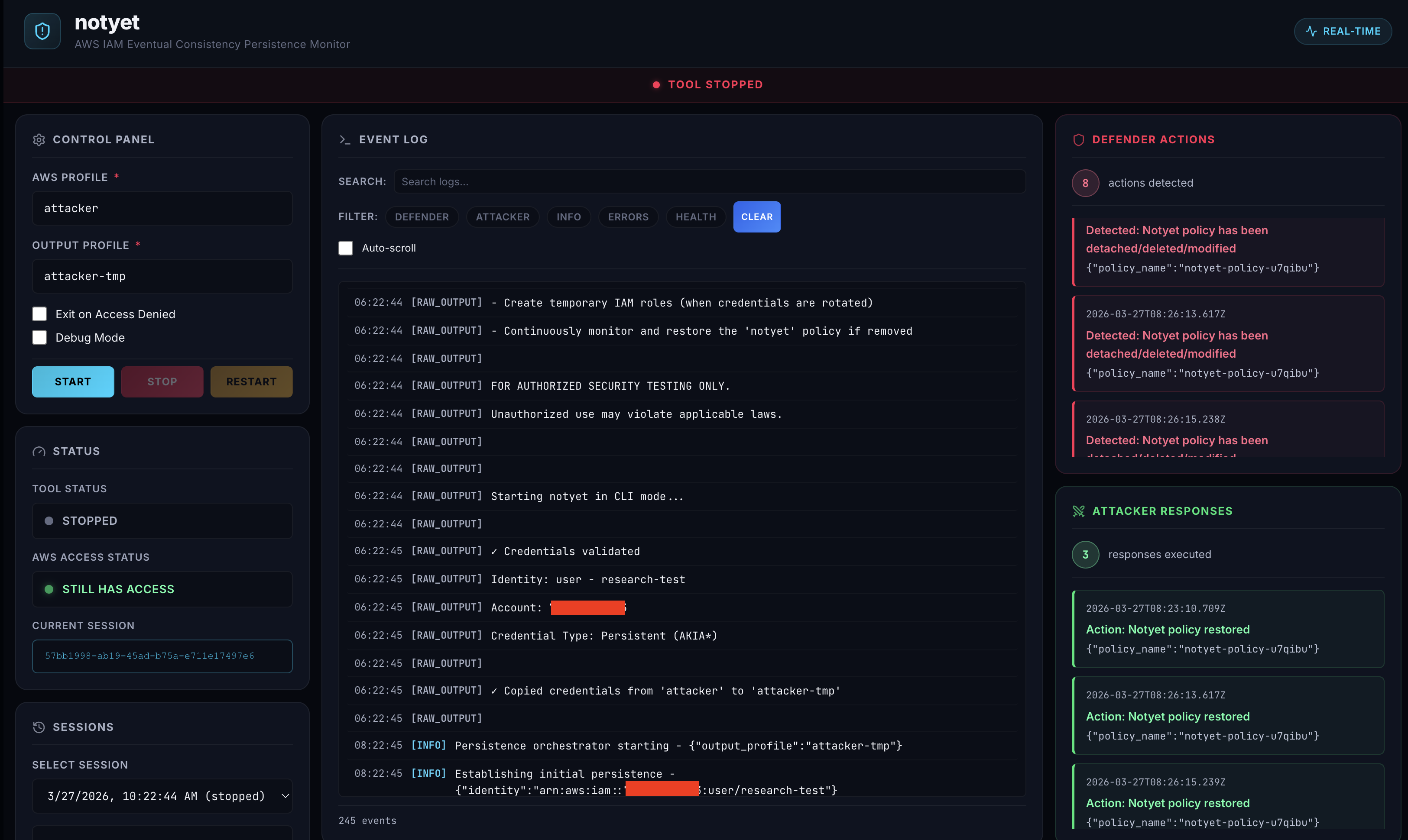Click the shield icon beside Defender Actions

(x=1079, y=139)
